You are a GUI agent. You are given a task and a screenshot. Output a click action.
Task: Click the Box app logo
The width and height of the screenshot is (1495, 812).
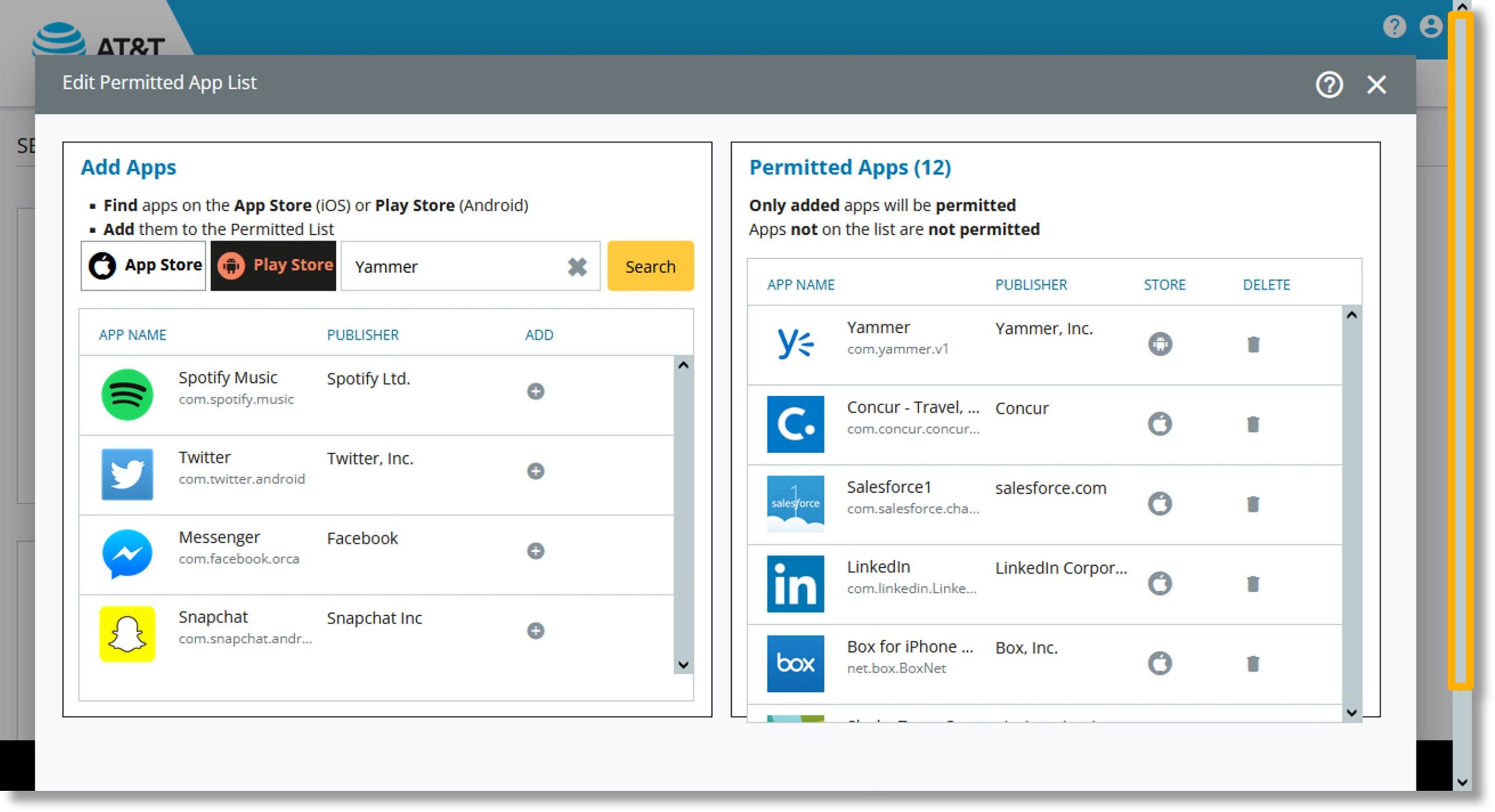(x=795, y=664)
